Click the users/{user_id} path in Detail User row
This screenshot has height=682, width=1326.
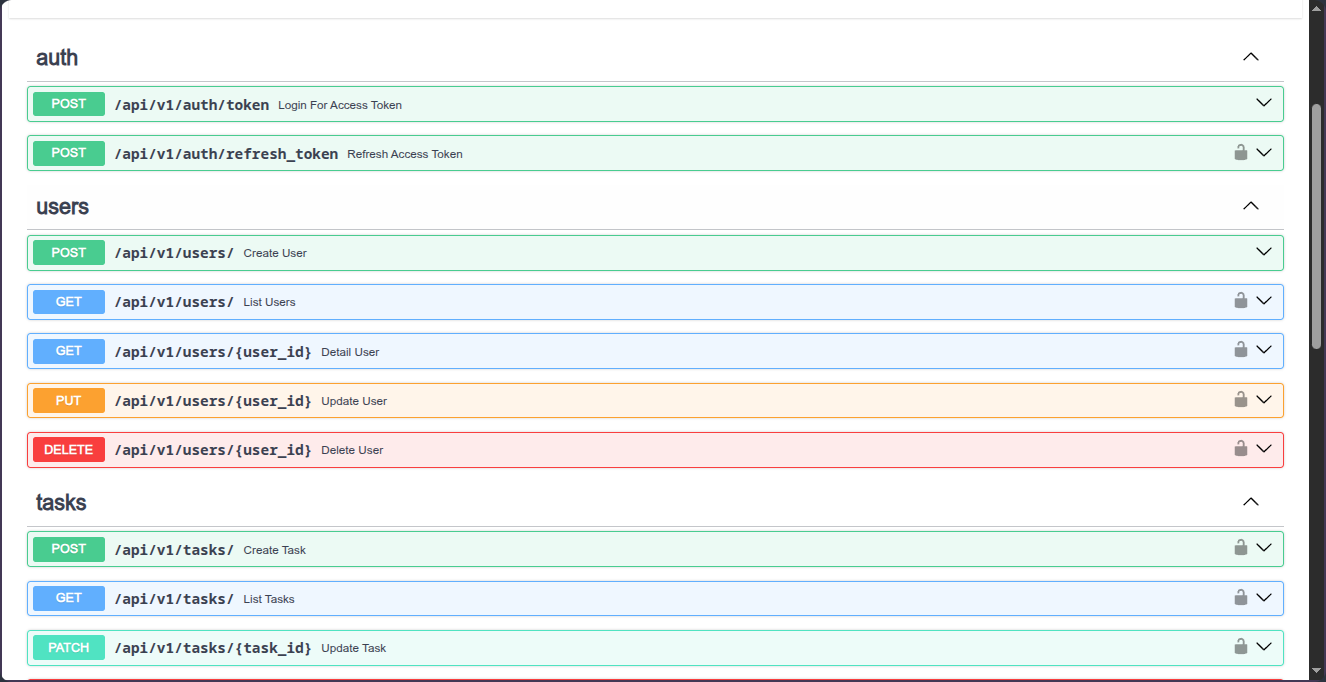(x=213, y=352)
